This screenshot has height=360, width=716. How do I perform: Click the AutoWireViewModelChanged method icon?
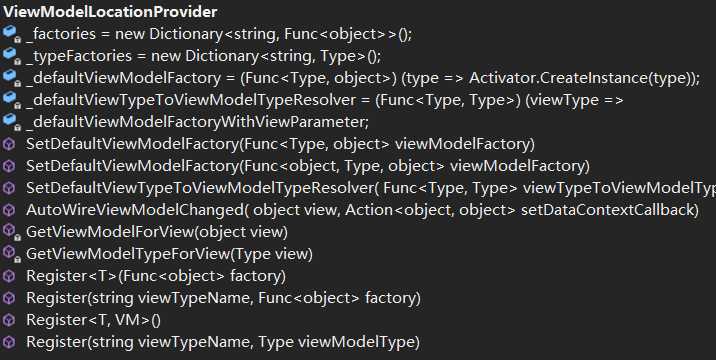point(9,210)
